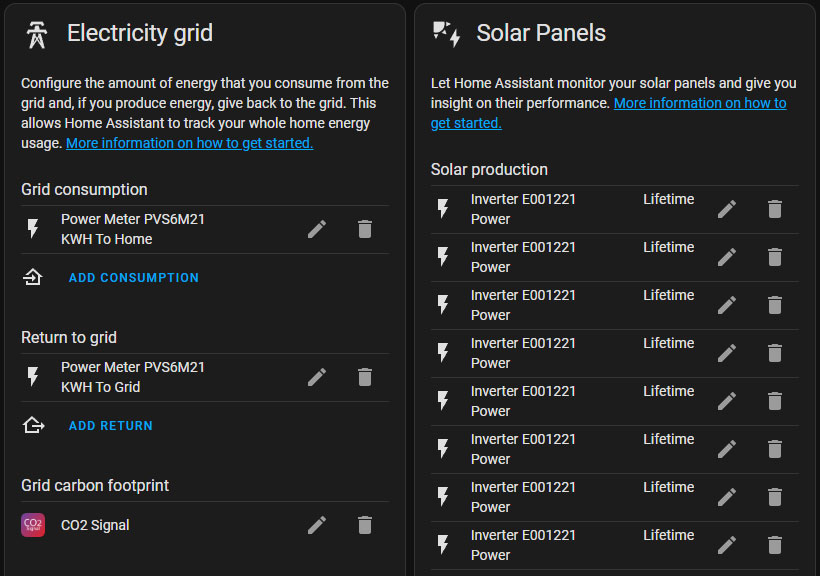Click Add Return button
The width and height of the screenshot is (820, 576).
[x=110, y=426]
